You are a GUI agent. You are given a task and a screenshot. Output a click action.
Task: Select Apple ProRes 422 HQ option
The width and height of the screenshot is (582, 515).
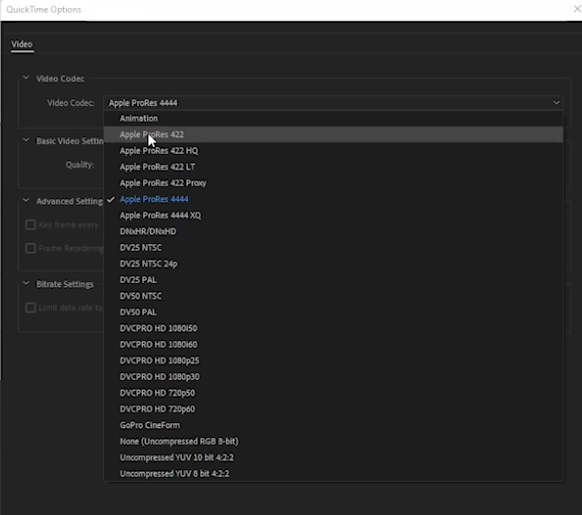(x=333, y=151)
